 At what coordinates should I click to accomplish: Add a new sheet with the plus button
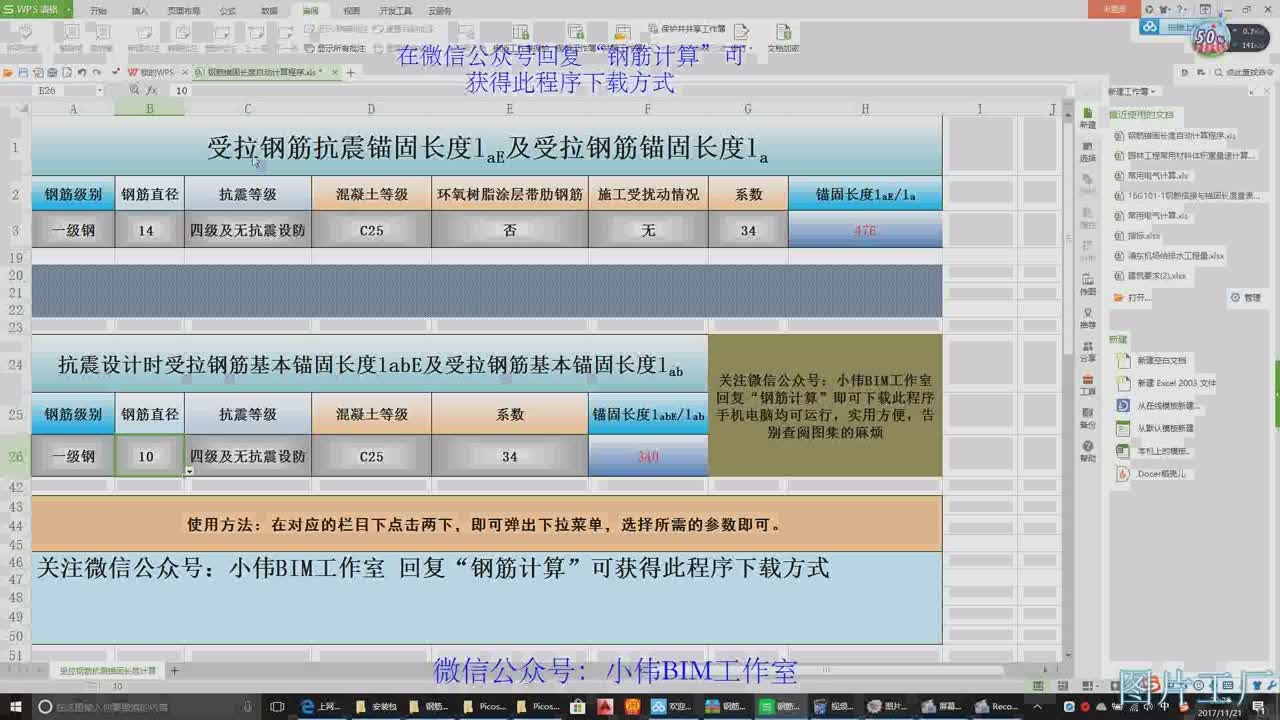174,670
